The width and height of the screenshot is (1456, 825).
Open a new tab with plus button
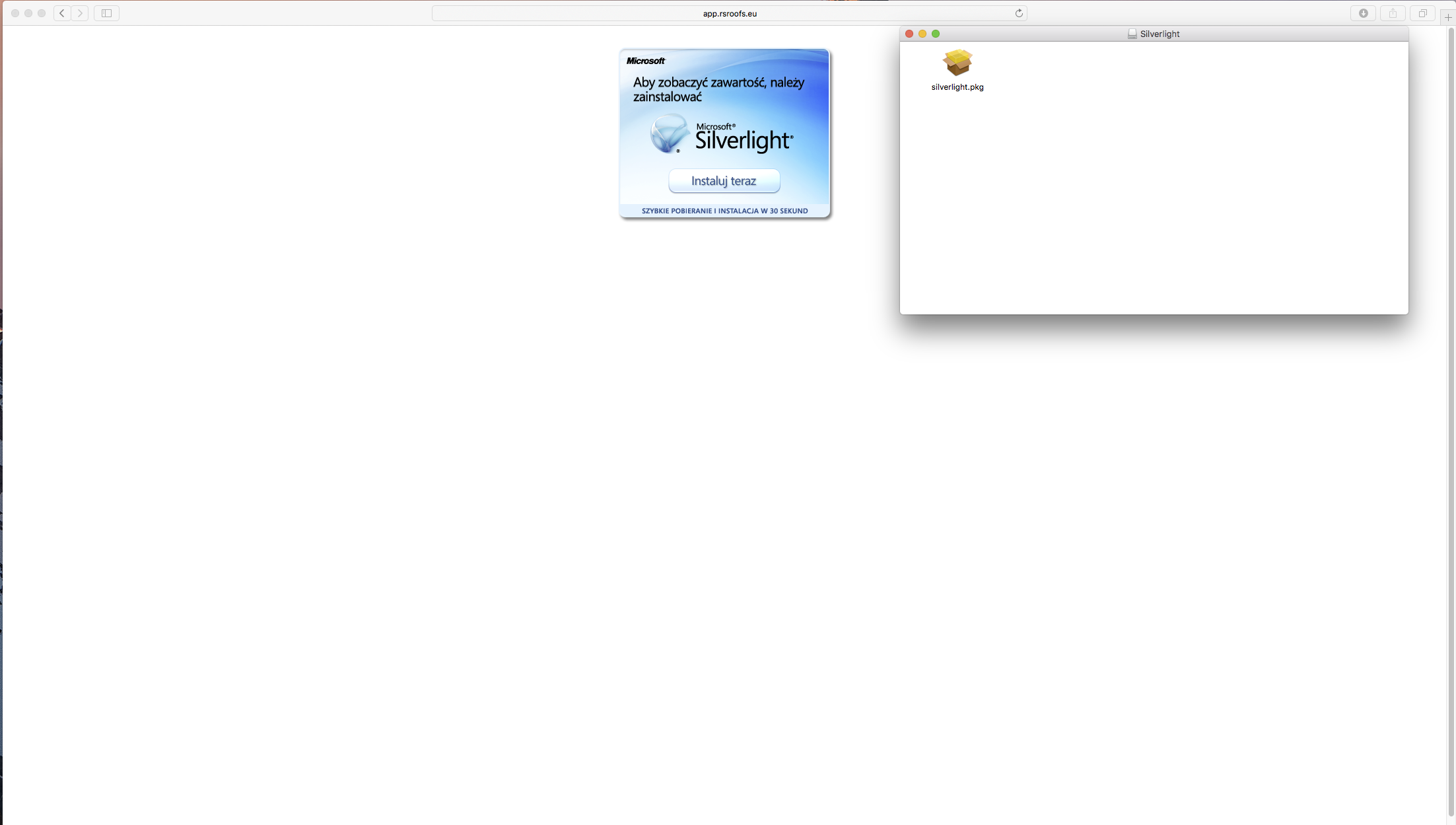pyautogui.click(x=1448, y=17)
